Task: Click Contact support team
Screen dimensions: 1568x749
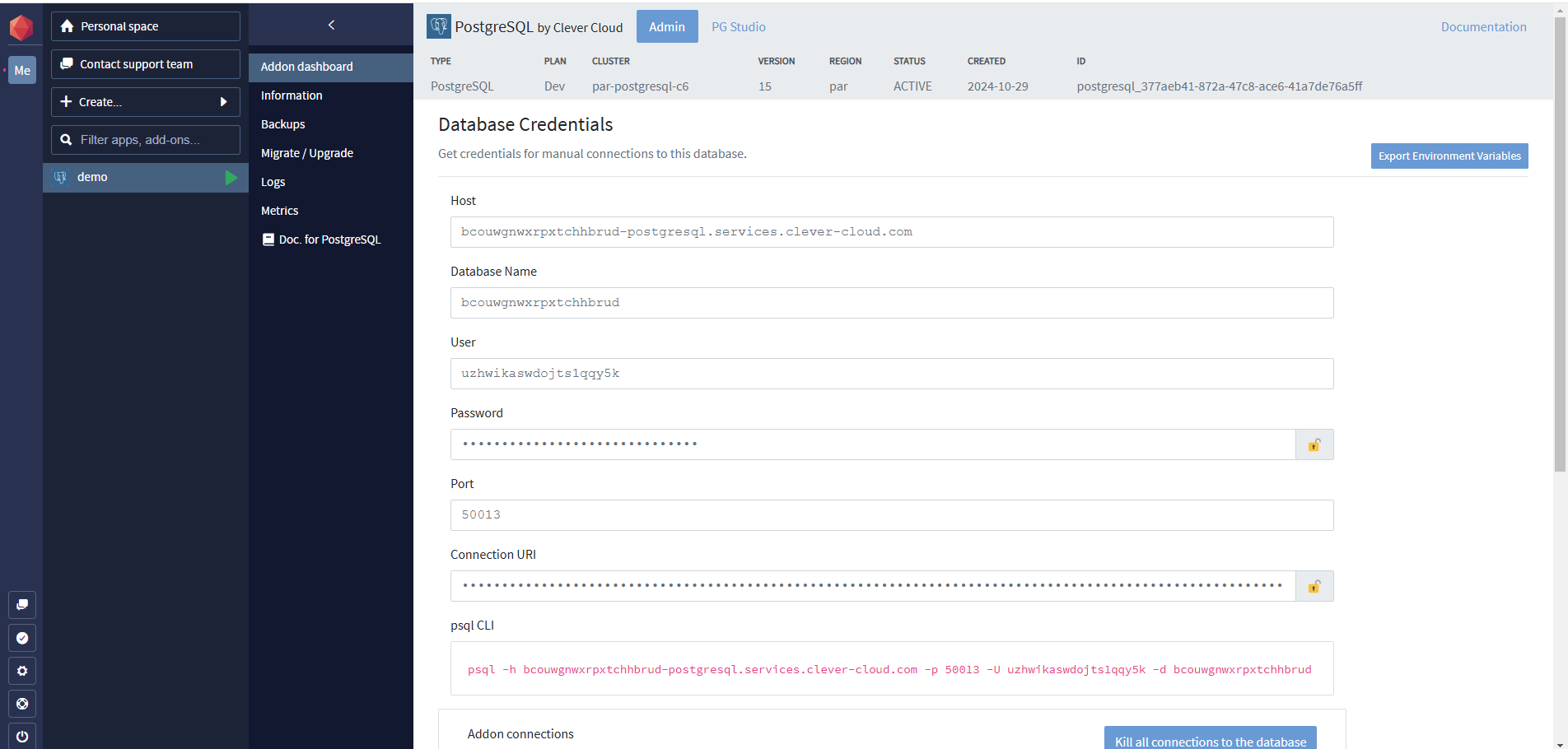Action: pos(146,64)
